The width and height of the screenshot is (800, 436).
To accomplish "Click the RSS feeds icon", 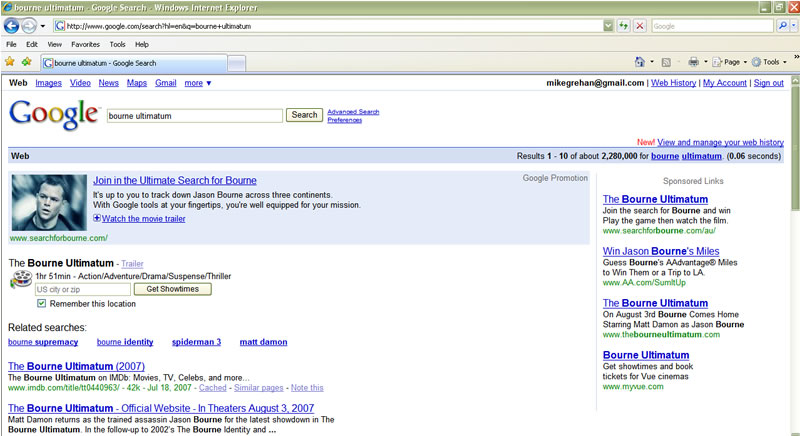I will tap(666, 62).
